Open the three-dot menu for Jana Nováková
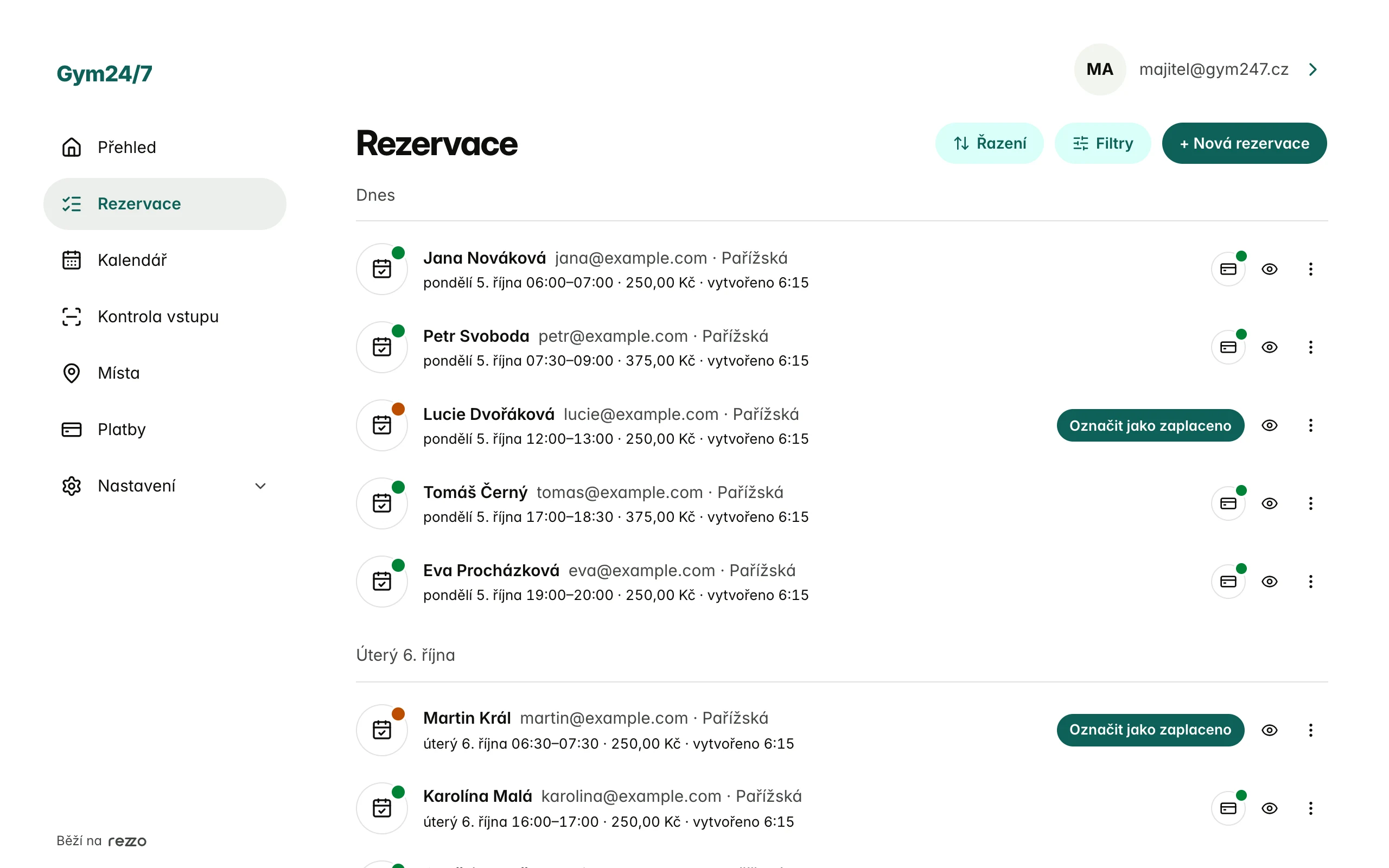 click(x=1310, y=269)
